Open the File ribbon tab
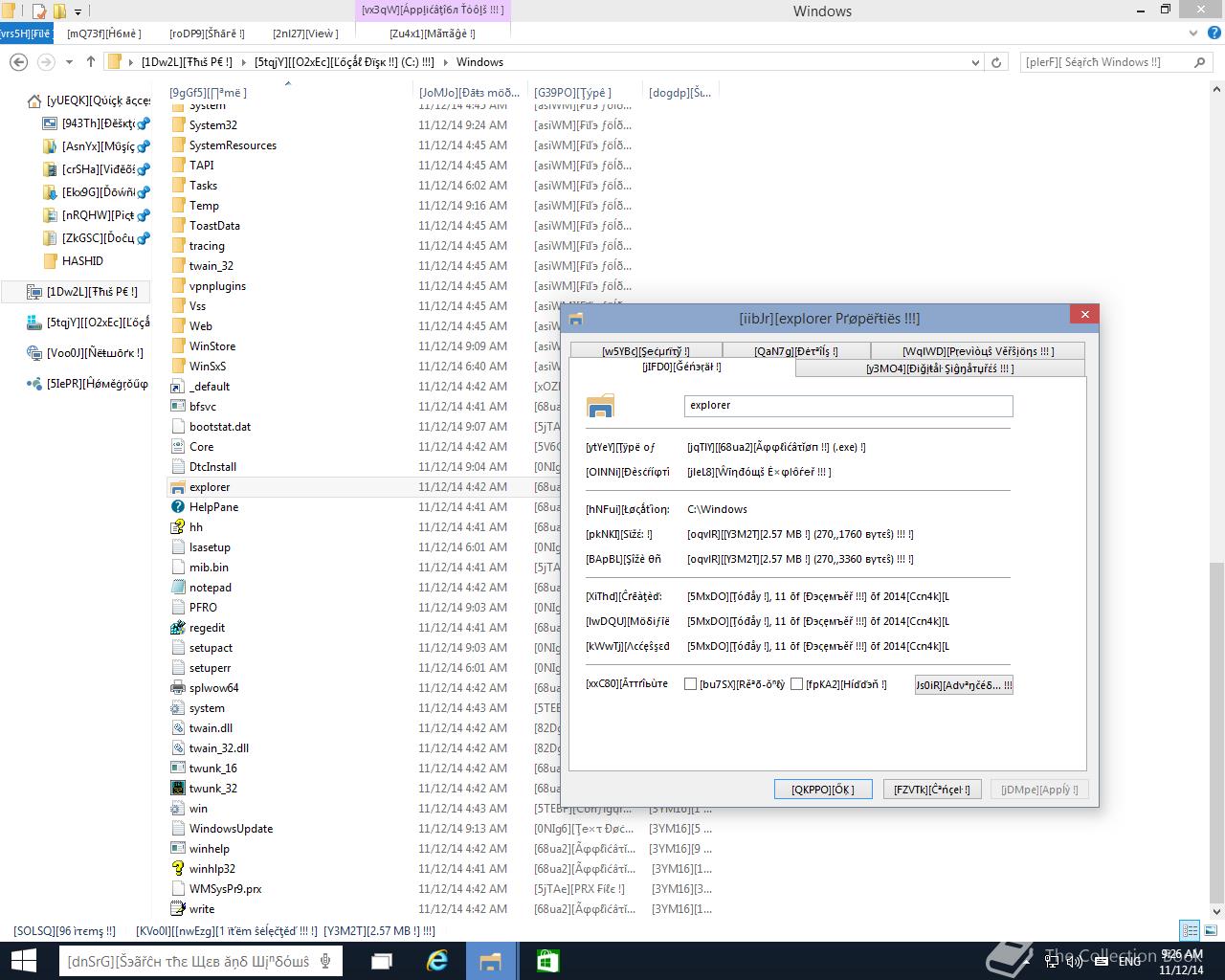 tap(25, 33)
